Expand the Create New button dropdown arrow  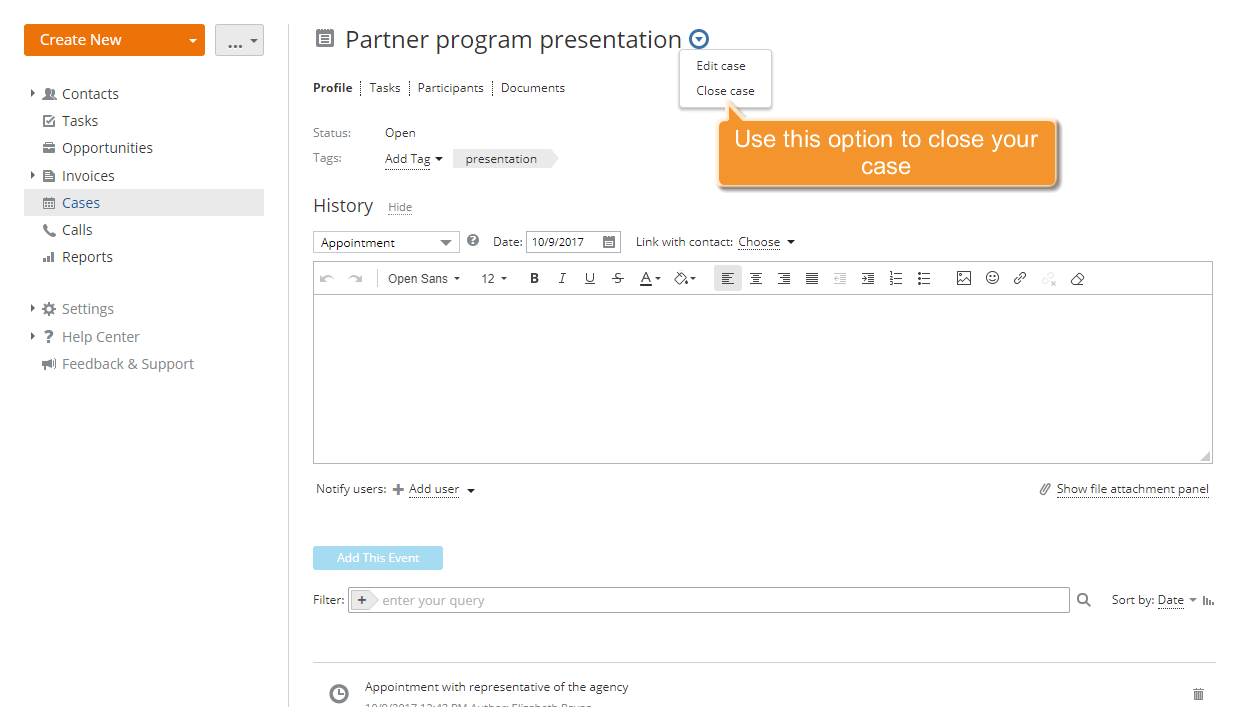pyautogui.click(x=191, y=39)
